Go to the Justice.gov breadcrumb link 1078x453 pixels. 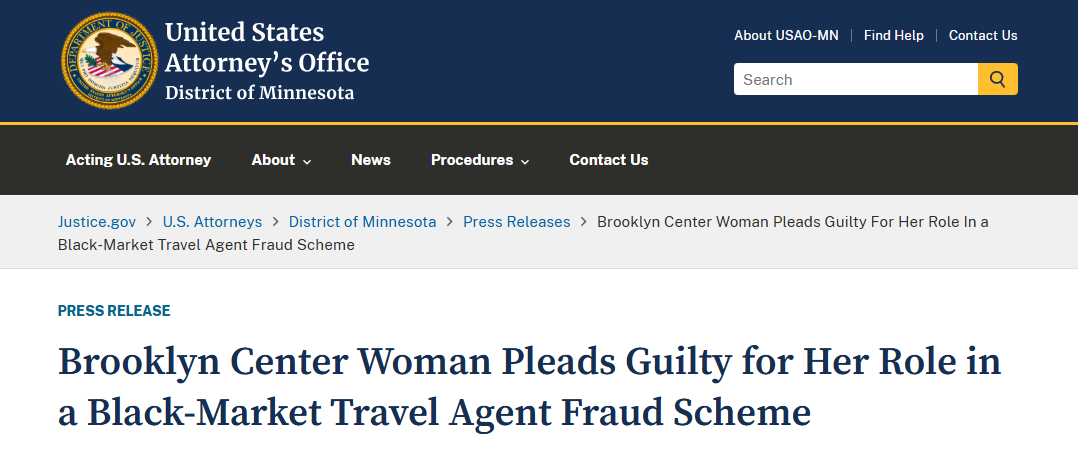97,221
